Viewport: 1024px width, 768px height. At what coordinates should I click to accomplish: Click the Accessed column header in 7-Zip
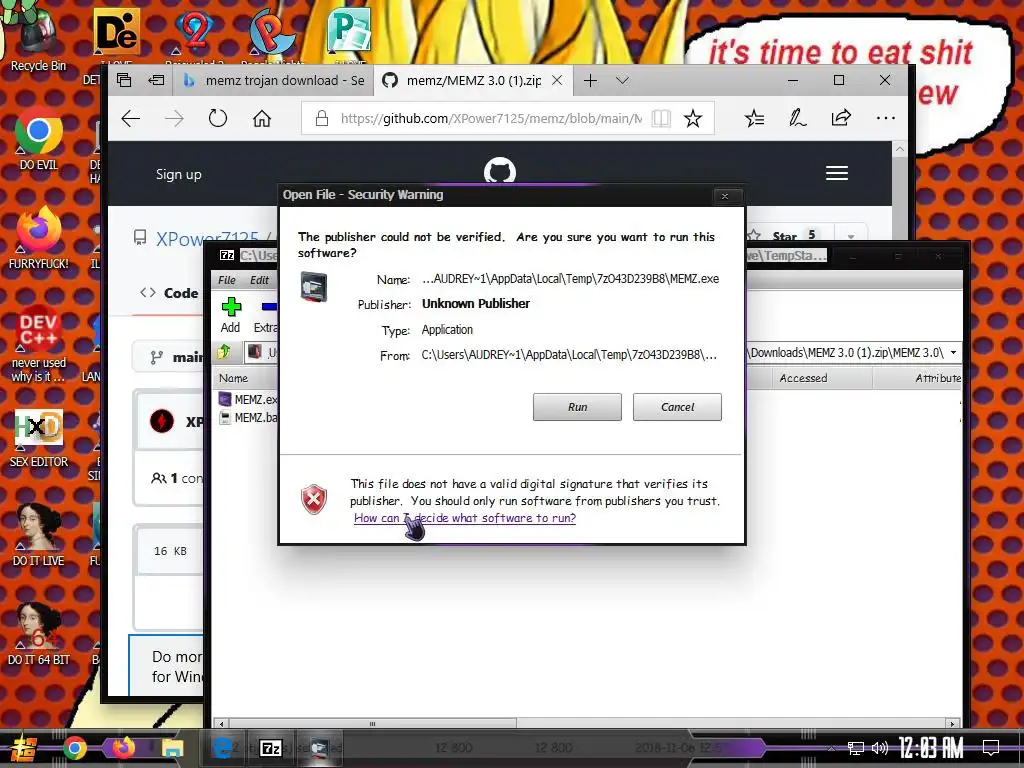coord(803,378)
